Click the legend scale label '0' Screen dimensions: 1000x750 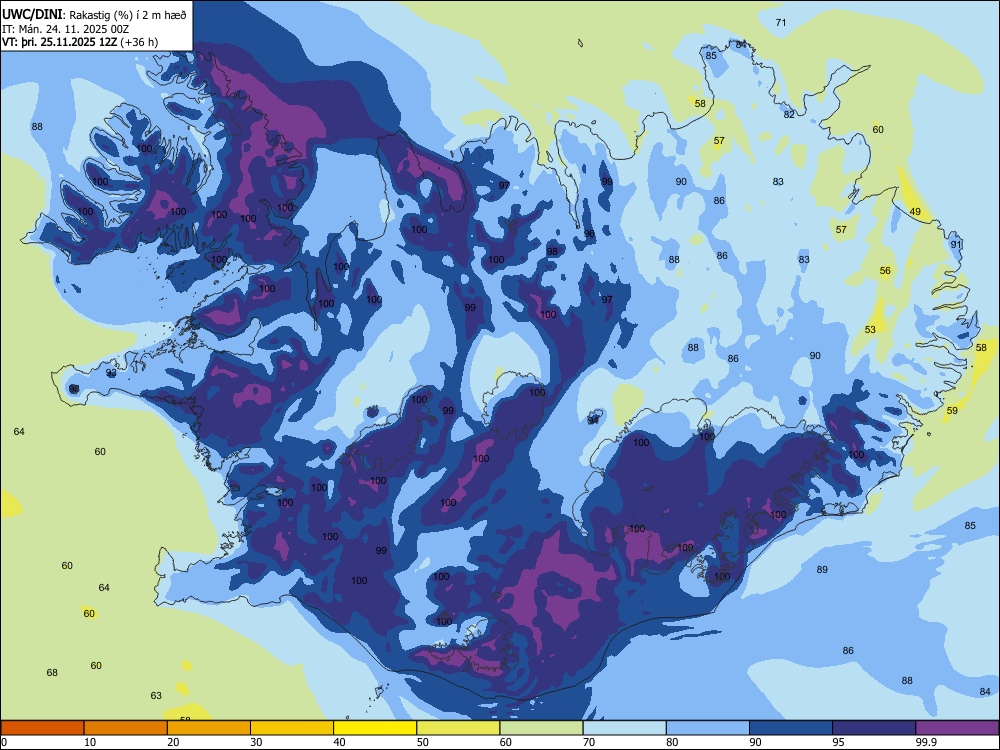[4, 742]
